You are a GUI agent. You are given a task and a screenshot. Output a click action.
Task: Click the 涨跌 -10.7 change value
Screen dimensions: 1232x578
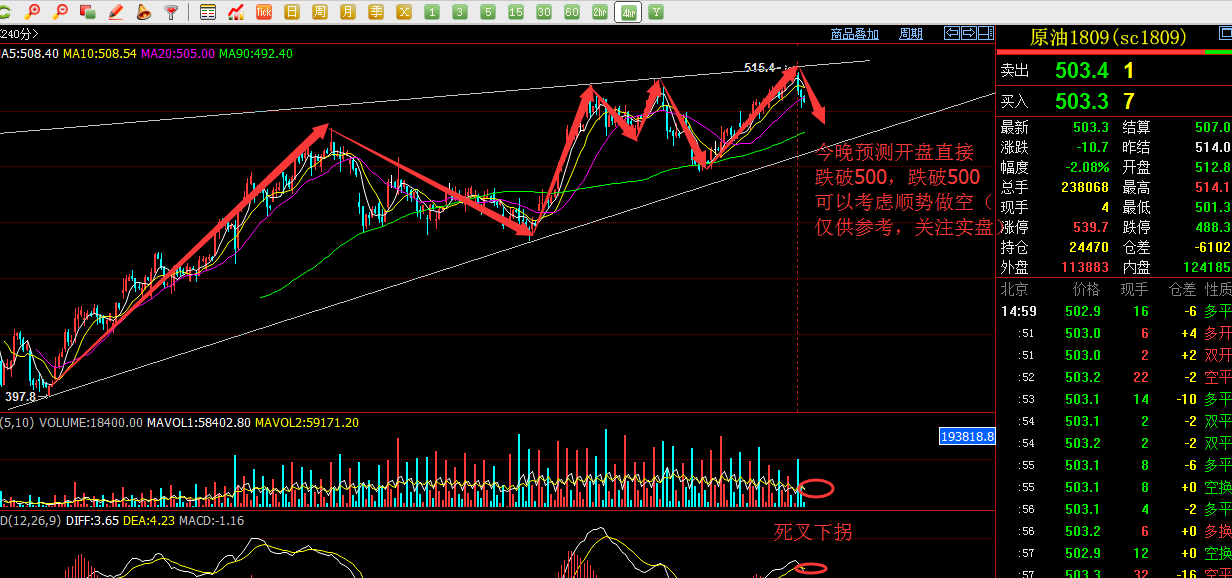tap(1092, 147)
